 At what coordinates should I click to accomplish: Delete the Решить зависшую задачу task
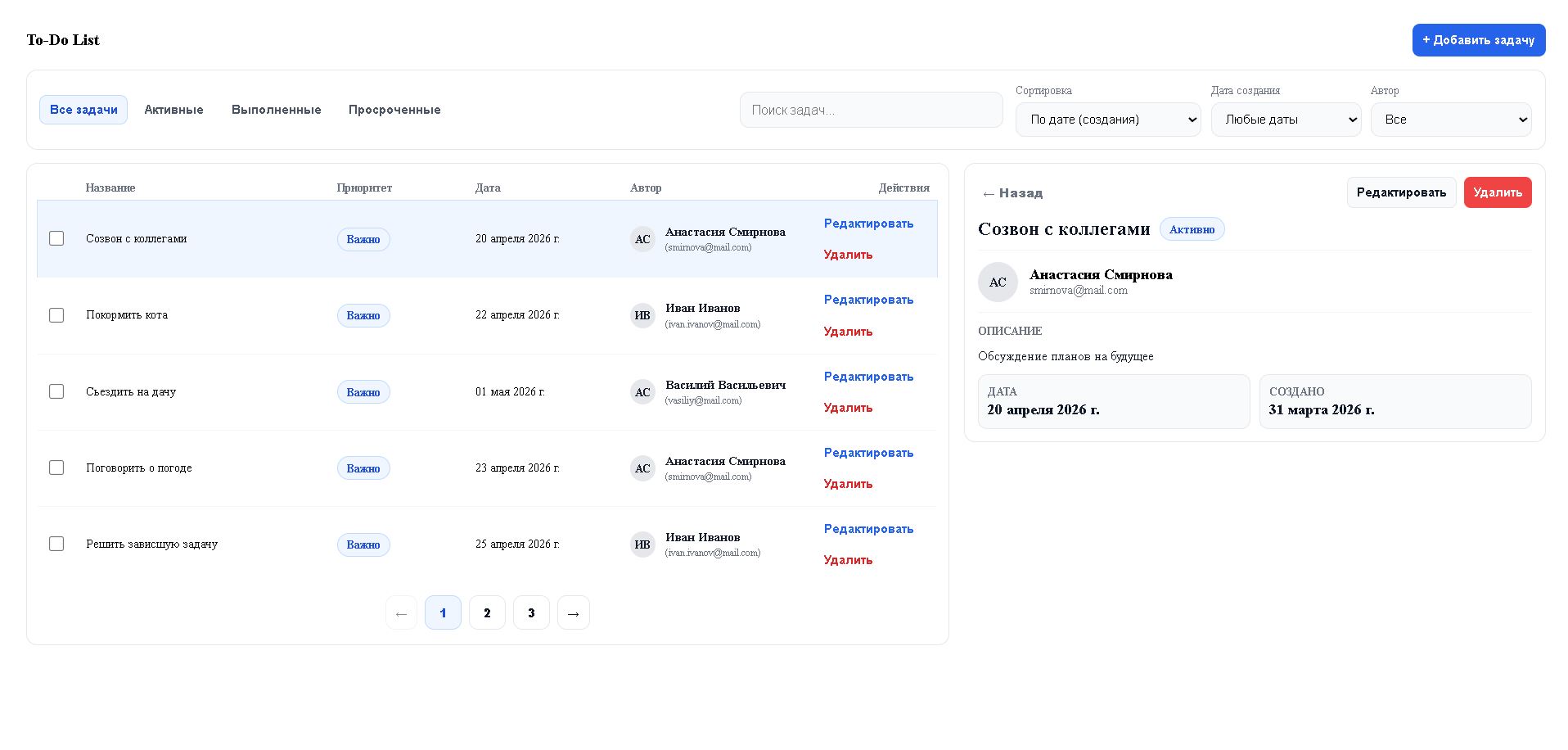848,560
